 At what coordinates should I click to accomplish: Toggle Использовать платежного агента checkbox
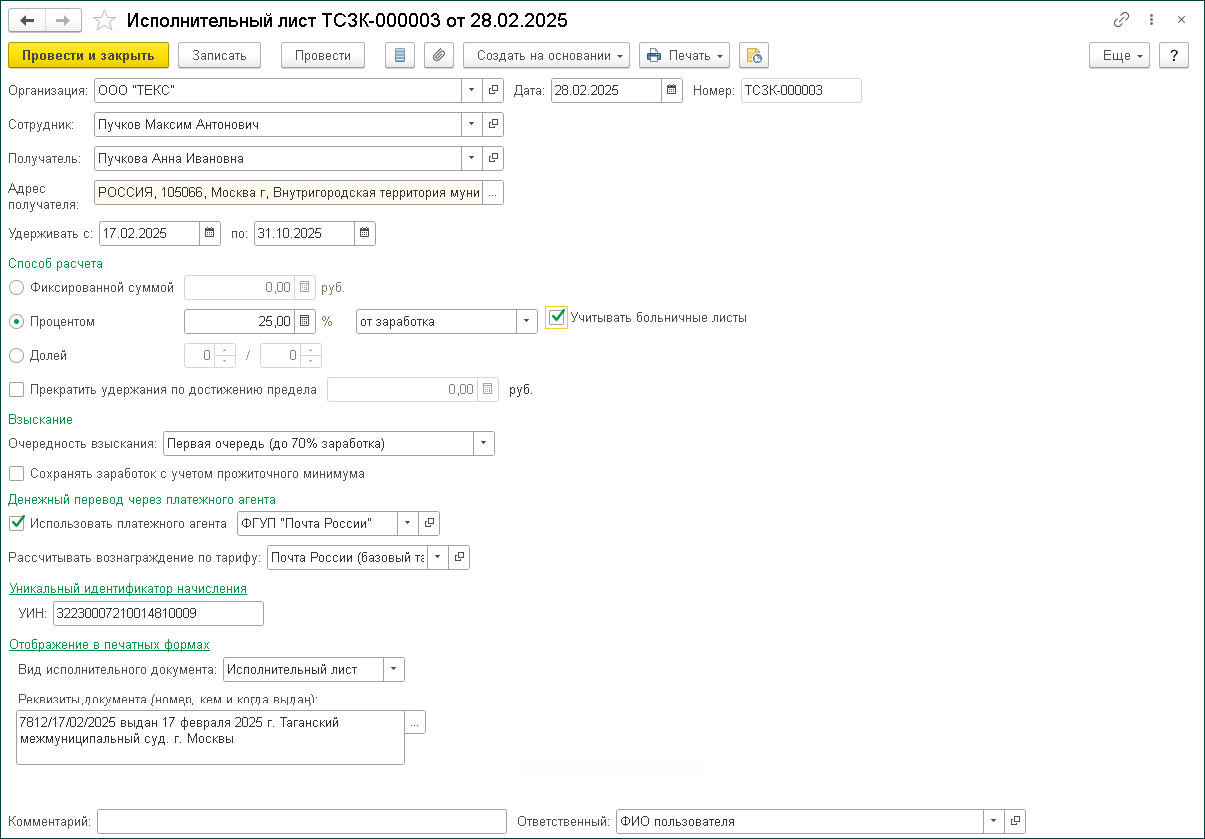tap(16, 522)
